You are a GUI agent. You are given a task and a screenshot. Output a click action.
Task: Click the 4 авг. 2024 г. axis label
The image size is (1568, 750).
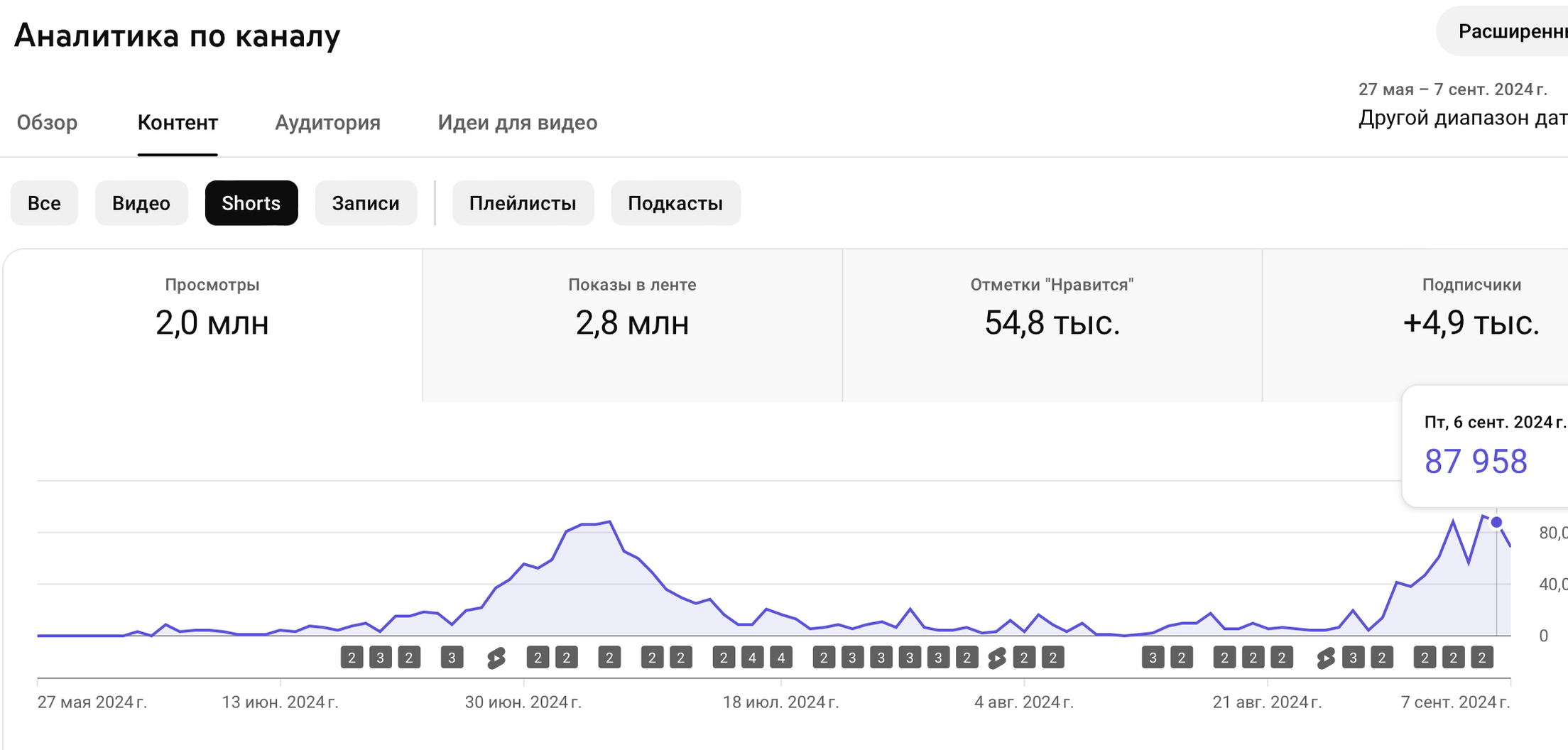[x=1024, y=702]
